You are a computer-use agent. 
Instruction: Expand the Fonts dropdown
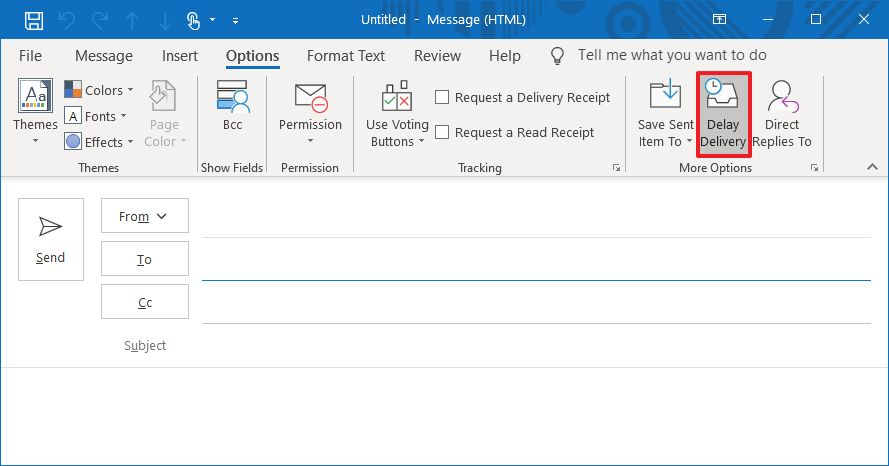(98, 116)
